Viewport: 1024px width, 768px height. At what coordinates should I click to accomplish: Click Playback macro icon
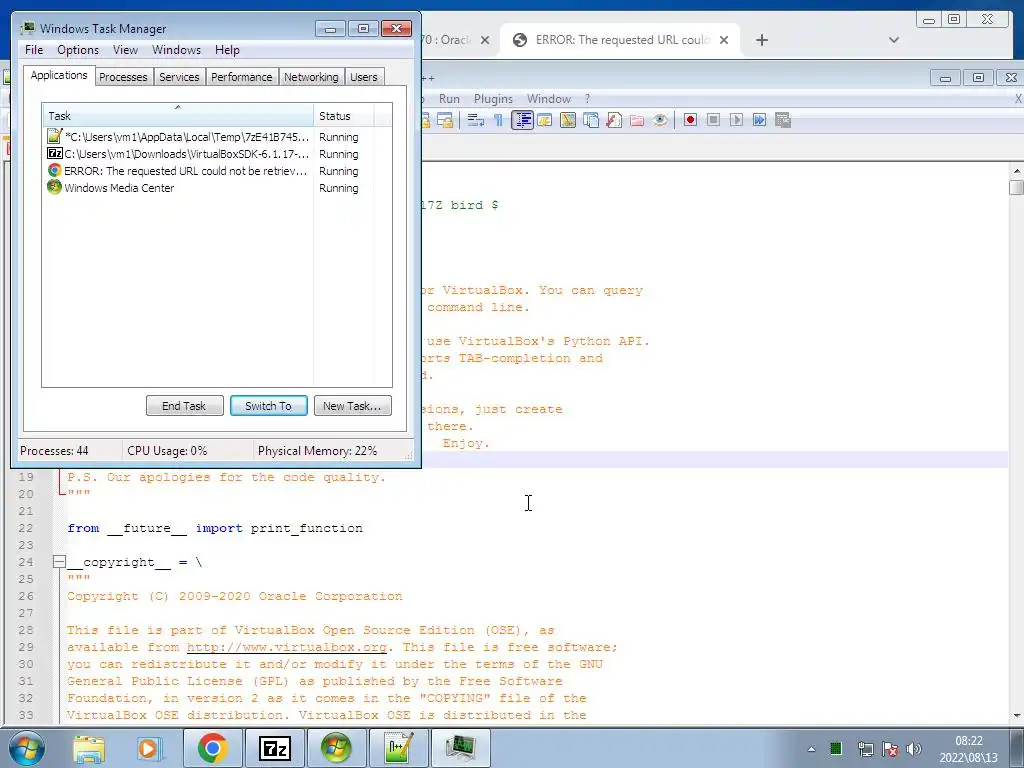[x=736, y=120]
